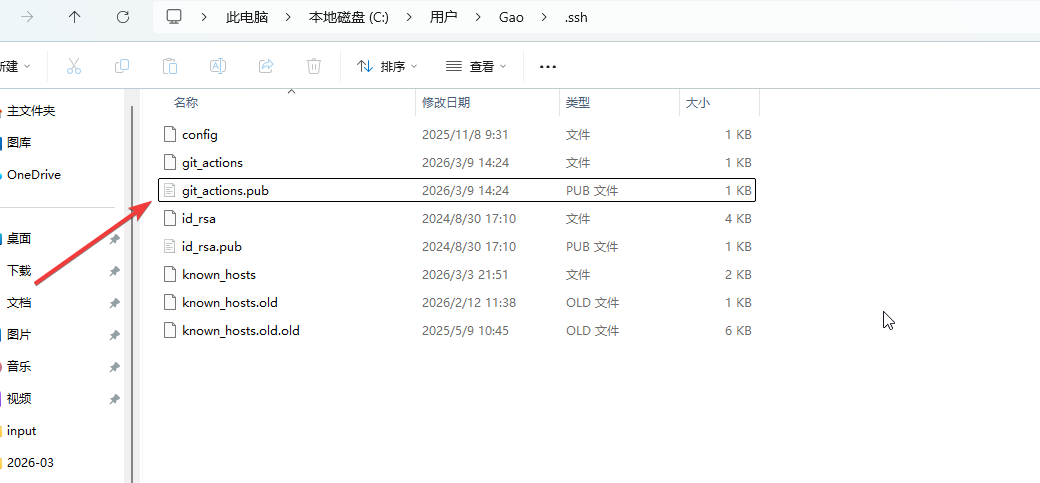Image resolution: width=1040 pixels, height=483 pixels.
Task: Click the paste clipboard icon
Action: tap(170, 66)
